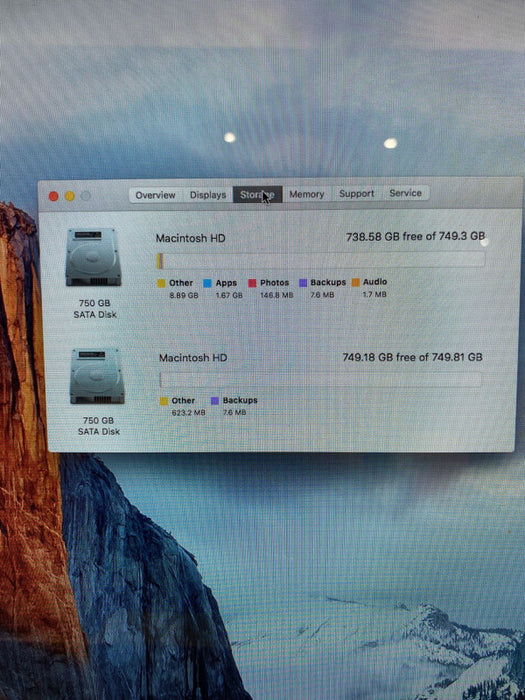525x700 pixels.
Task: Open the Support tab
Action: [x=356, y=193]
